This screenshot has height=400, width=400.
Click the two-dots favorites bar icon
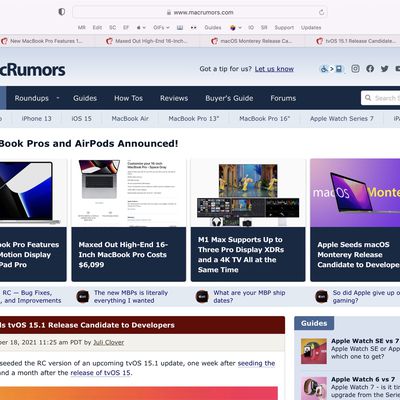point(193,28)
